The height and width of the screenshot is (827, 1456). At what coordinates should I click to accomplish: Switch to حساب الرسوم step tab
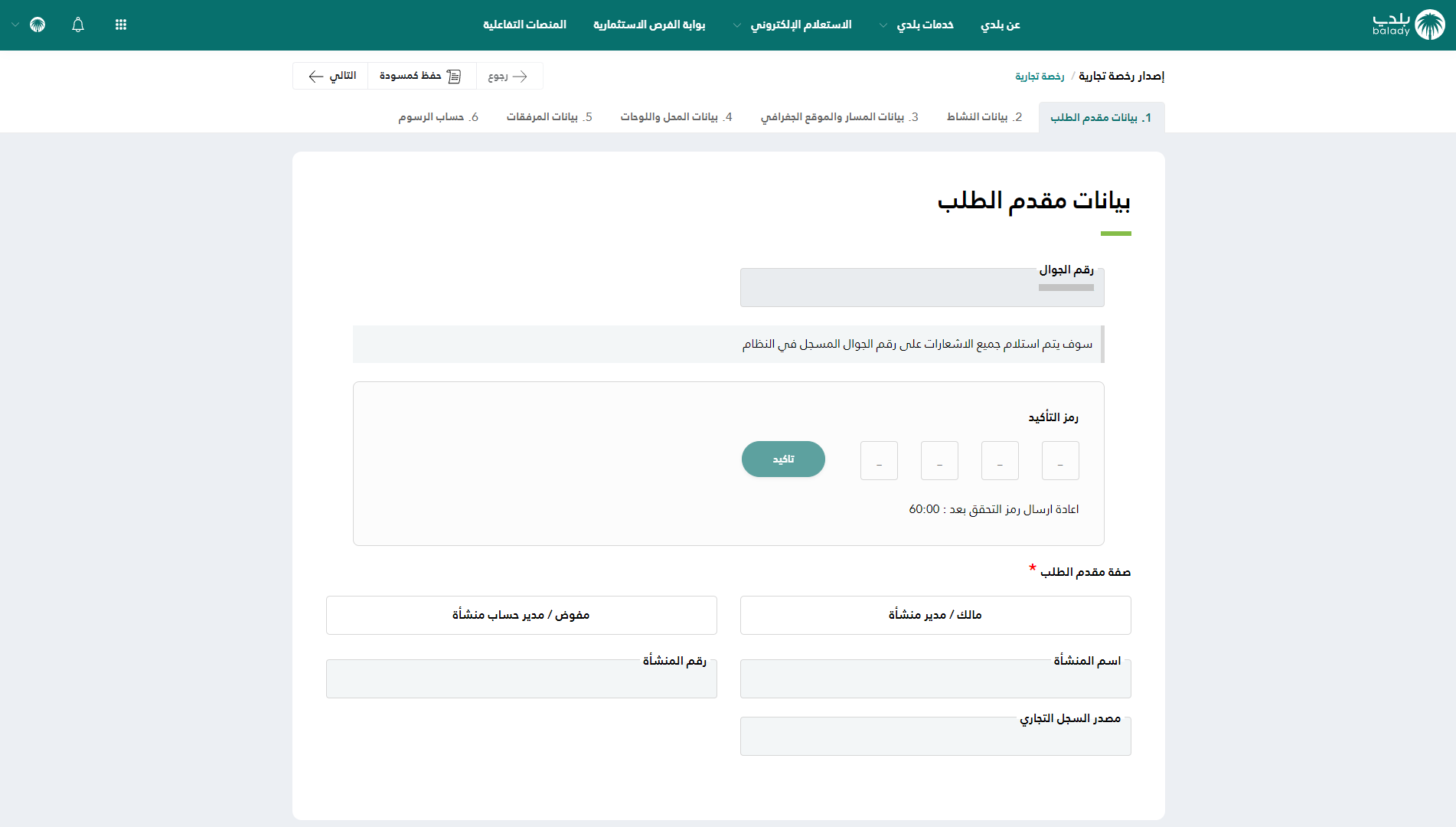click(438, 117)
